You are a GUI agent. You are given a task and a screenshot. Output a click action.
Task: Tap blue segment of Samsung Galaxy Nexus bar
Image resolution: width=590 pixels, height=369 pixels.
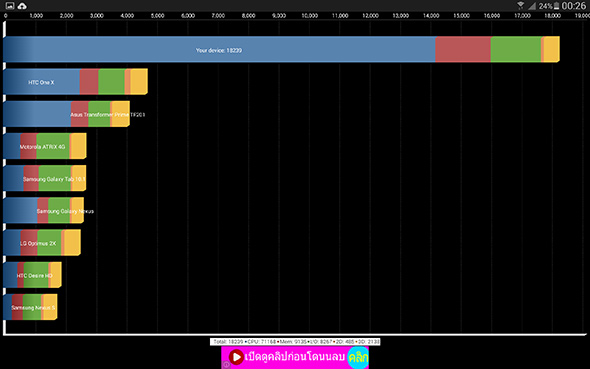point(20,211)
